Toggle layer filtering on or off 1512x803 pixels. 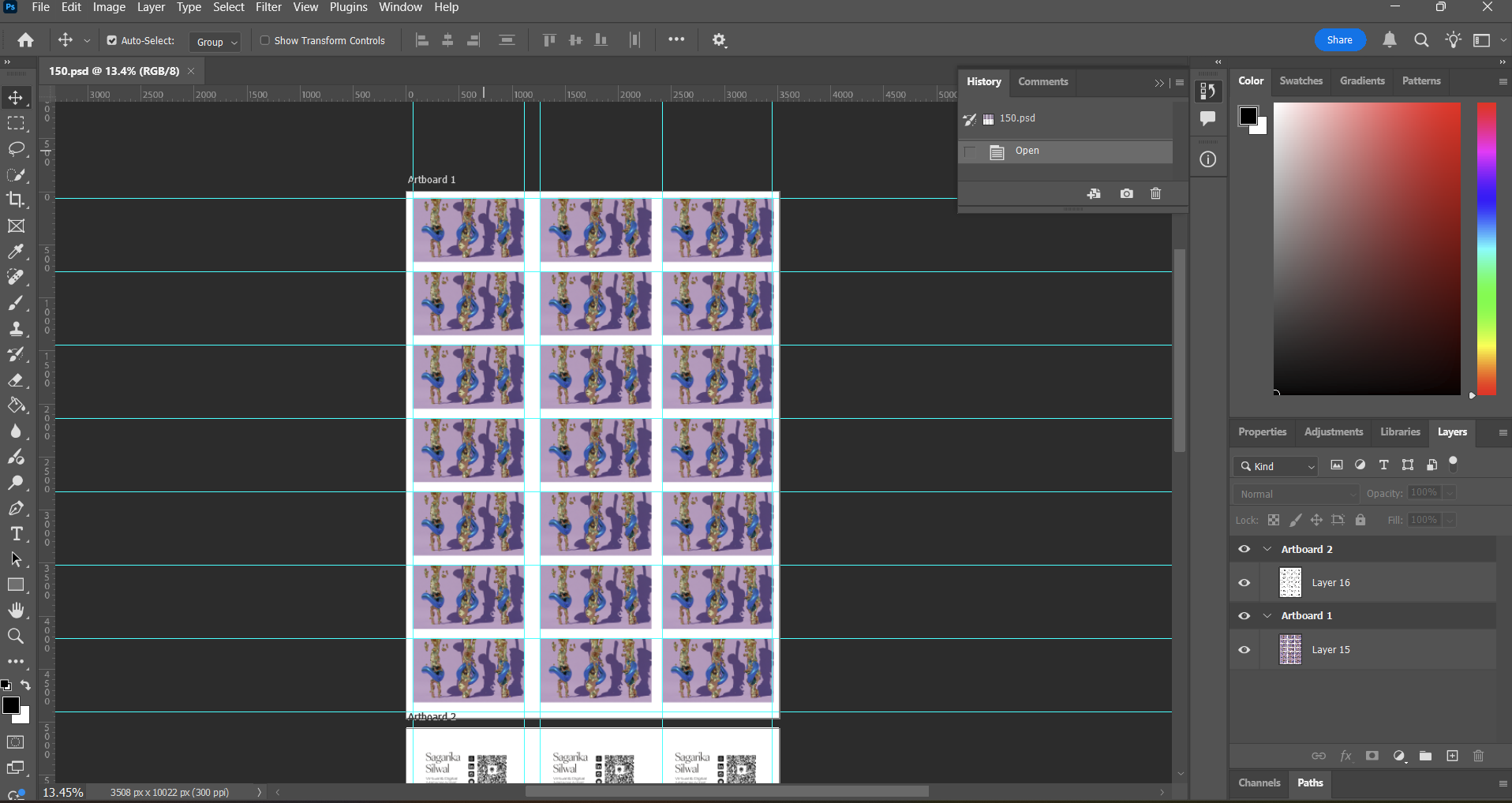pos(1454,464)
